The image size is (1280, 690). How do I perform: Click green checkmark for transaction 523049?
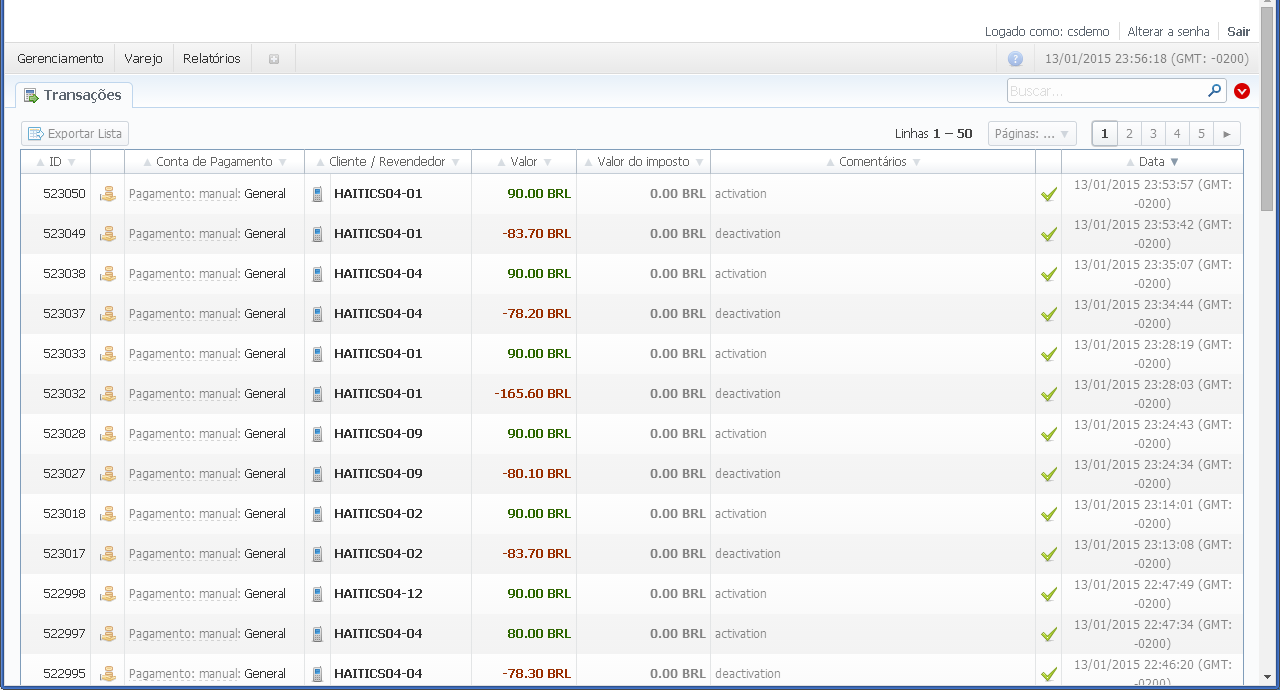point(1049,234)
